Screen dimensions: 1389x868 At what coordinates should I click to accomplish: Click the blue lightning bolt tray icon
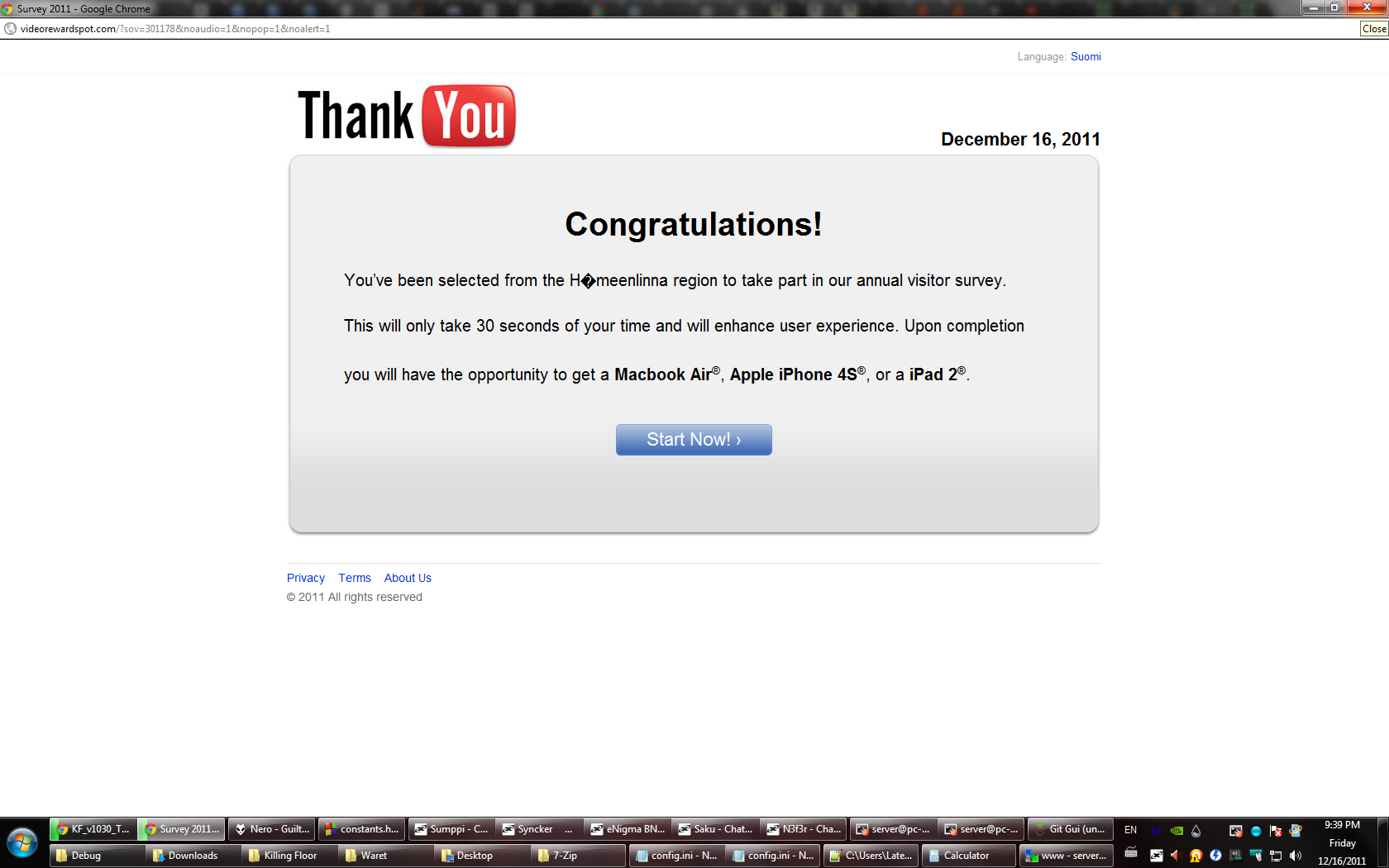pyautogui.click(x=1215, y=856)
